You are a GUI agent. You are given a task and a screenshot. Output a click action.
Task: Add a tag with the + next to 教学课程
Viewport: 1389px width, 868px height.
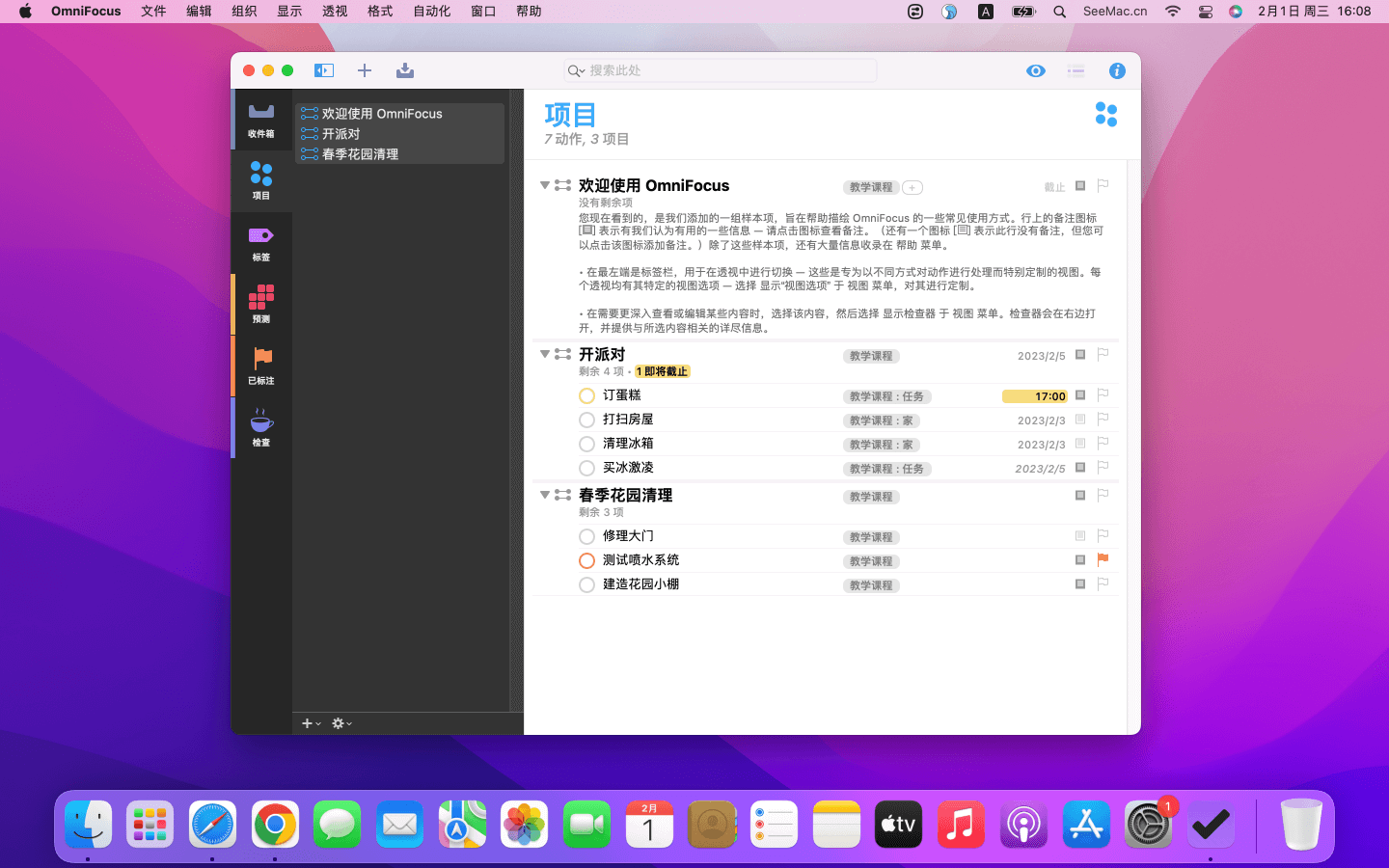[912, 187]
